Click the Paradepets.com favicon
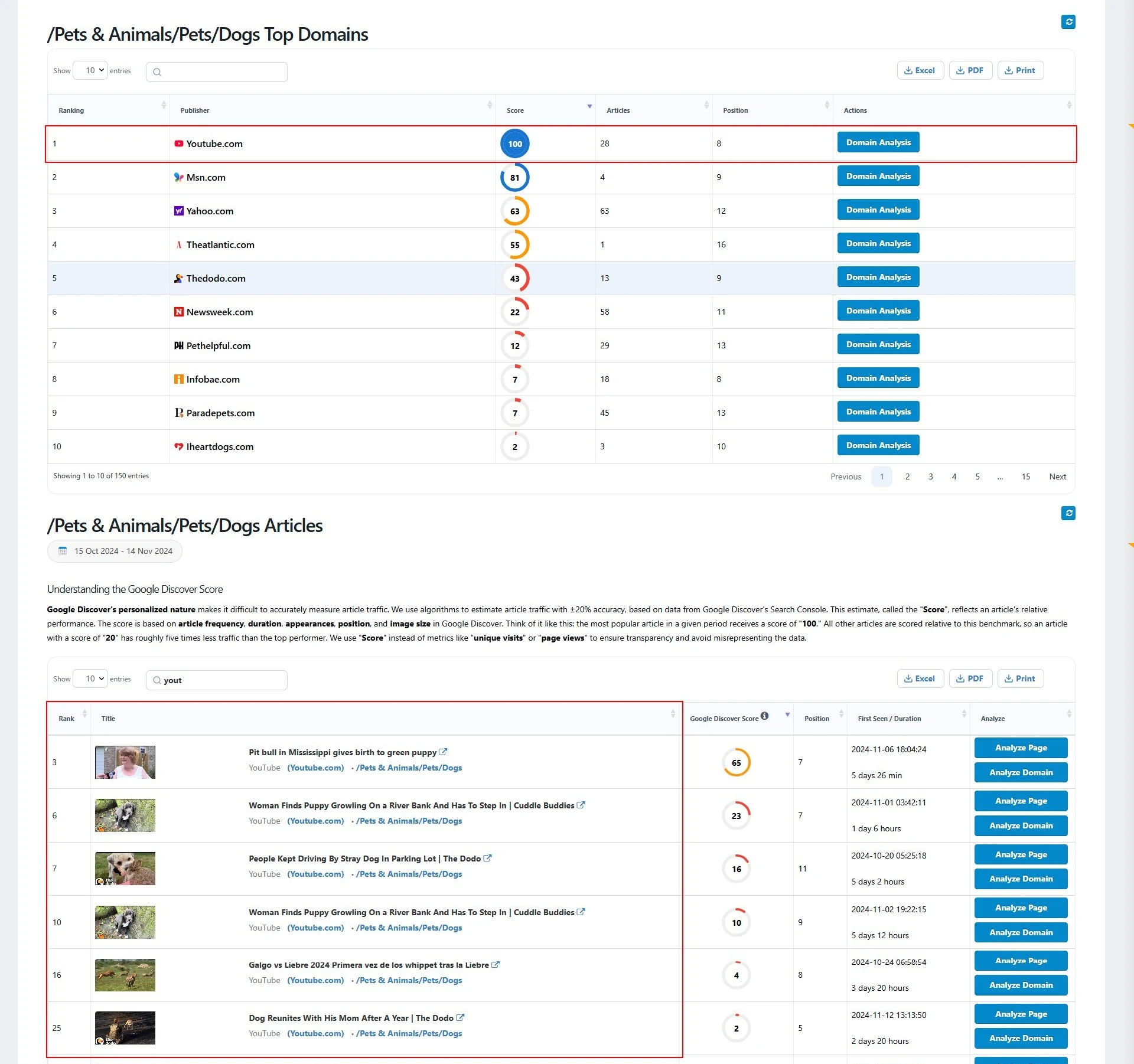 (x=178, y=413)
